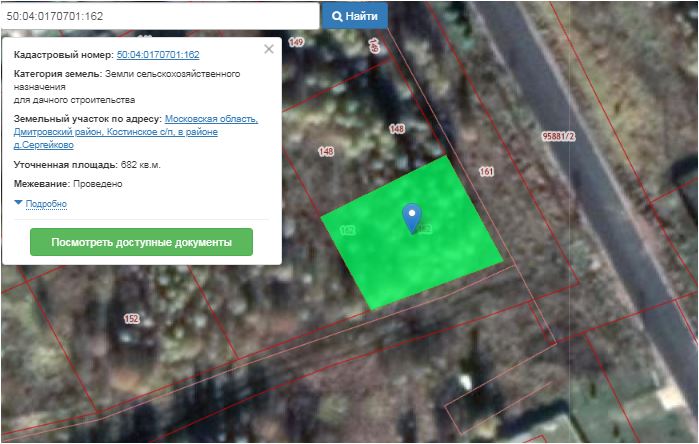
Task: Click Посмотреть доступные документы button
Action: (141, 242)
